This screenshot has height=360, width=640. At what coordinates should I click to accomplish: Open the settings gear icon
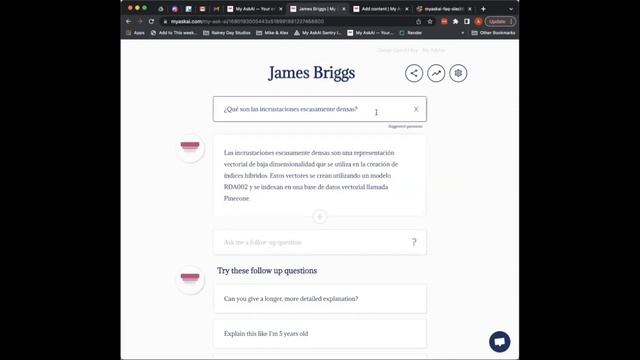tap(458, 73)
